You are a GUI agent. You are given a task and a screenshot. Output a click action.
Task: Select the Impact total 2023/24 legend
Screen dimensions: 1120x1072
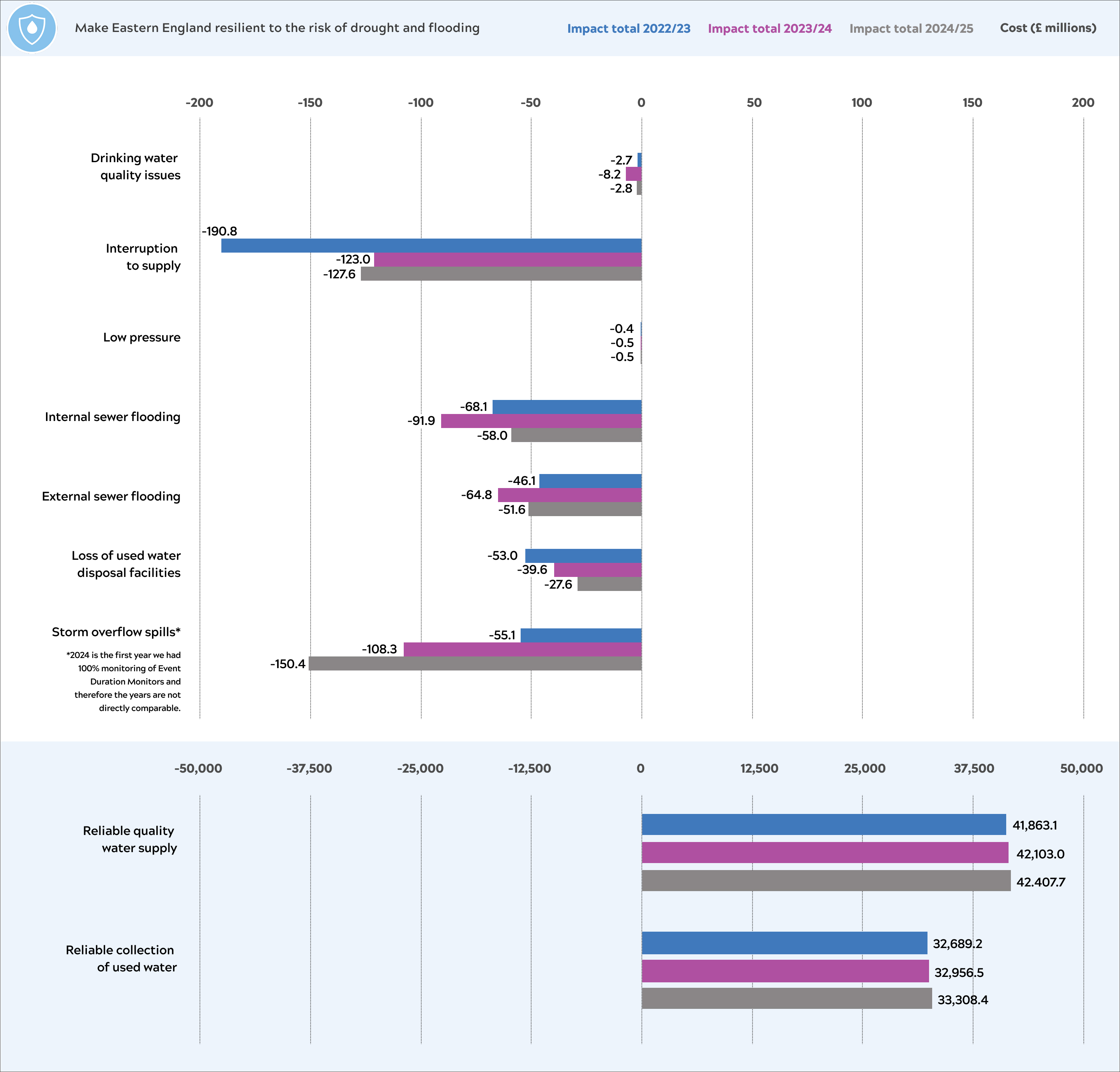[x=769, y=28]
